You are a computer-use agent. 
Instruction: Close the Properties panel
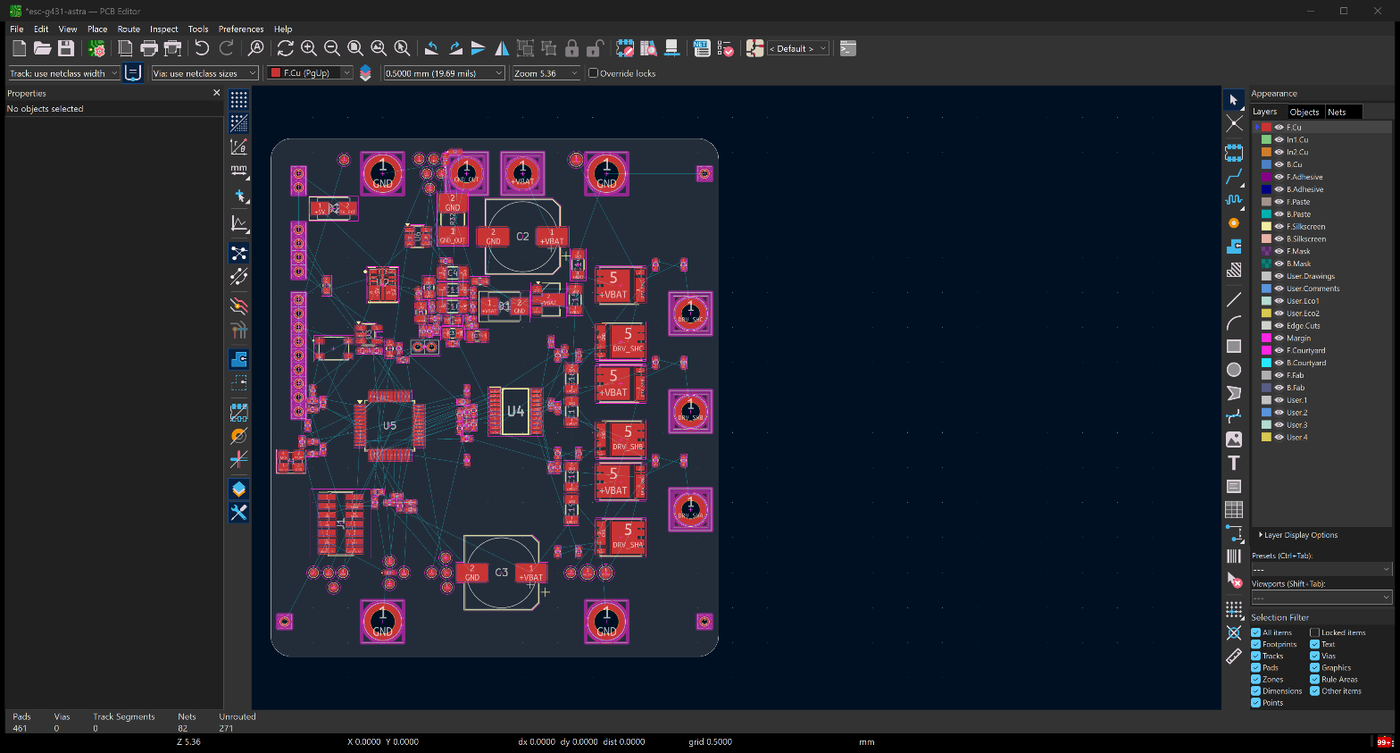click(216, 93)
